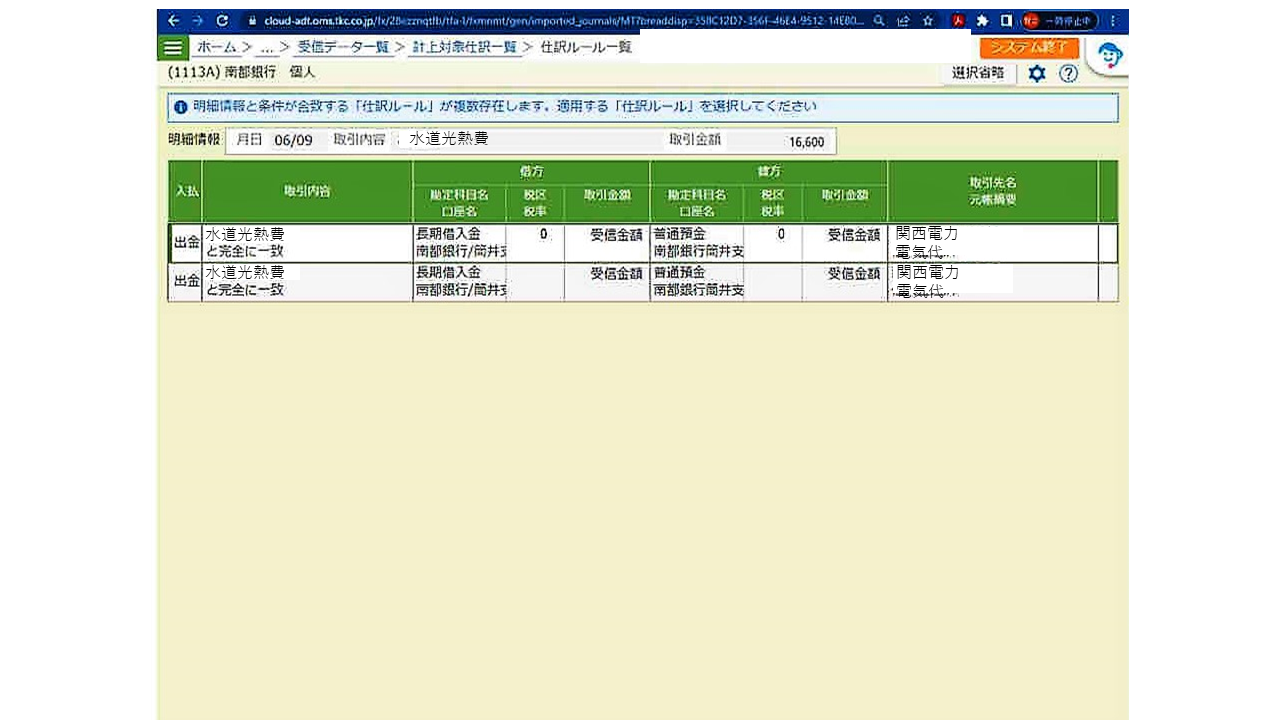
Task: Go back using browser back arrow
Action: tap(173, 20)
